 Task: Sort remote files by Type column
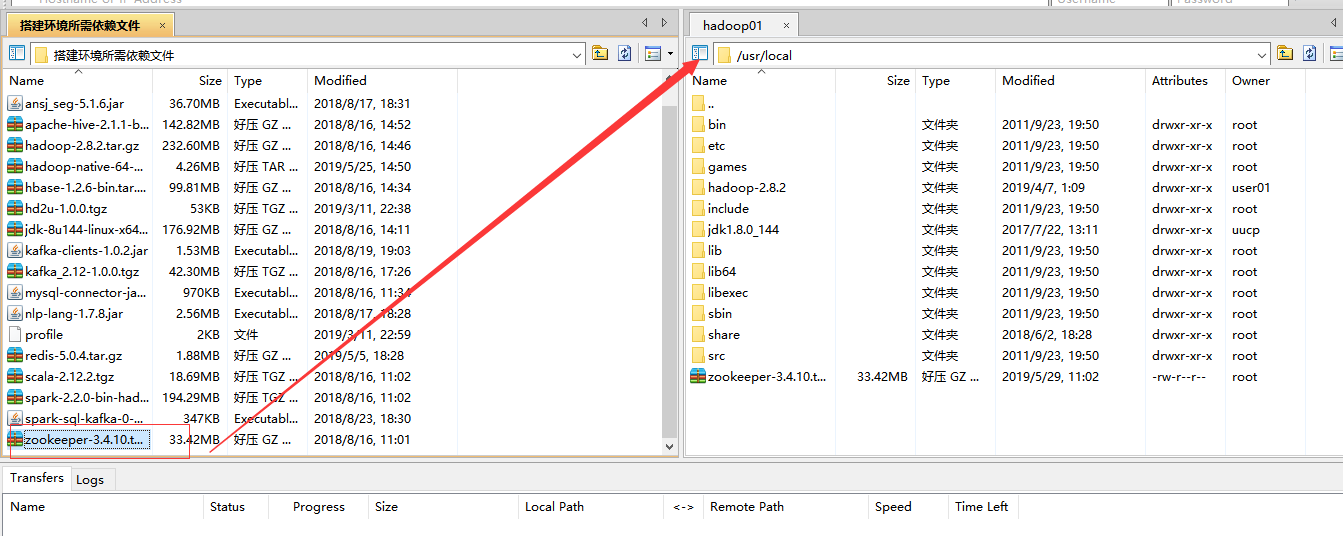[x=956, y=80]
